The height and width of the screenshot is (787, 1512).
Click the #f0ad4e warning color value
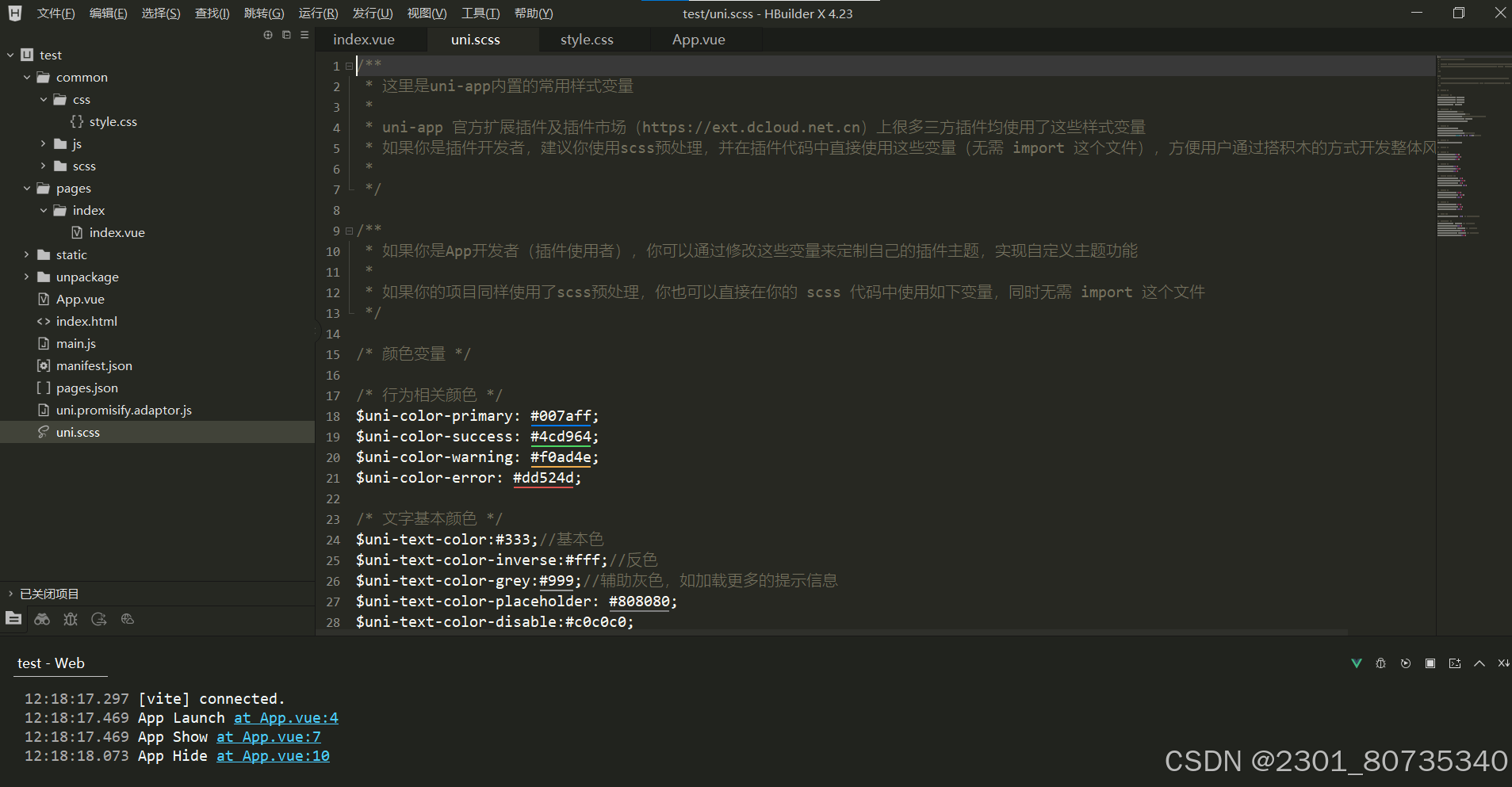point(561,457)
